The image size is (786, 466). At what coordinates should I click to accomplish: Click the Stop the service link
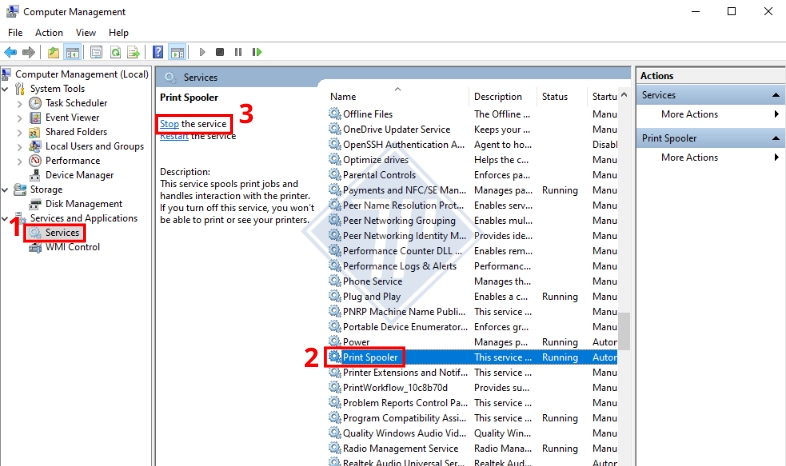pyautogui.click(x=169, y=124)
